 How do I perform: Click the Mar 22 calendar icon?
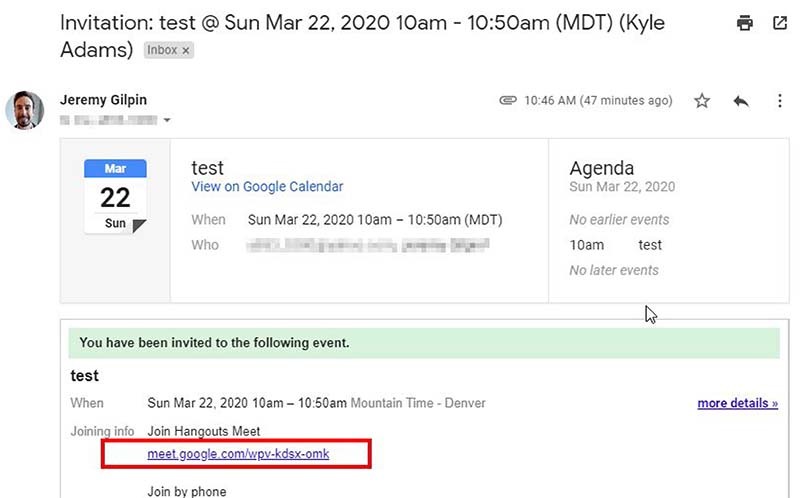tap(115, 196)
